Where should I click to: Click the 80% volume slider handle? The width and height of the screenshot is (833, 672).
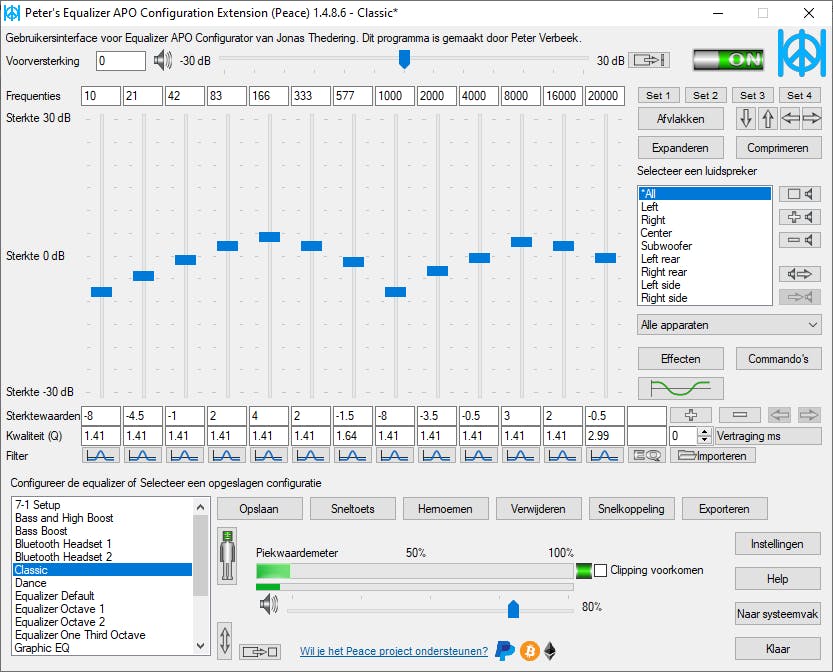[x=513, y=609]
